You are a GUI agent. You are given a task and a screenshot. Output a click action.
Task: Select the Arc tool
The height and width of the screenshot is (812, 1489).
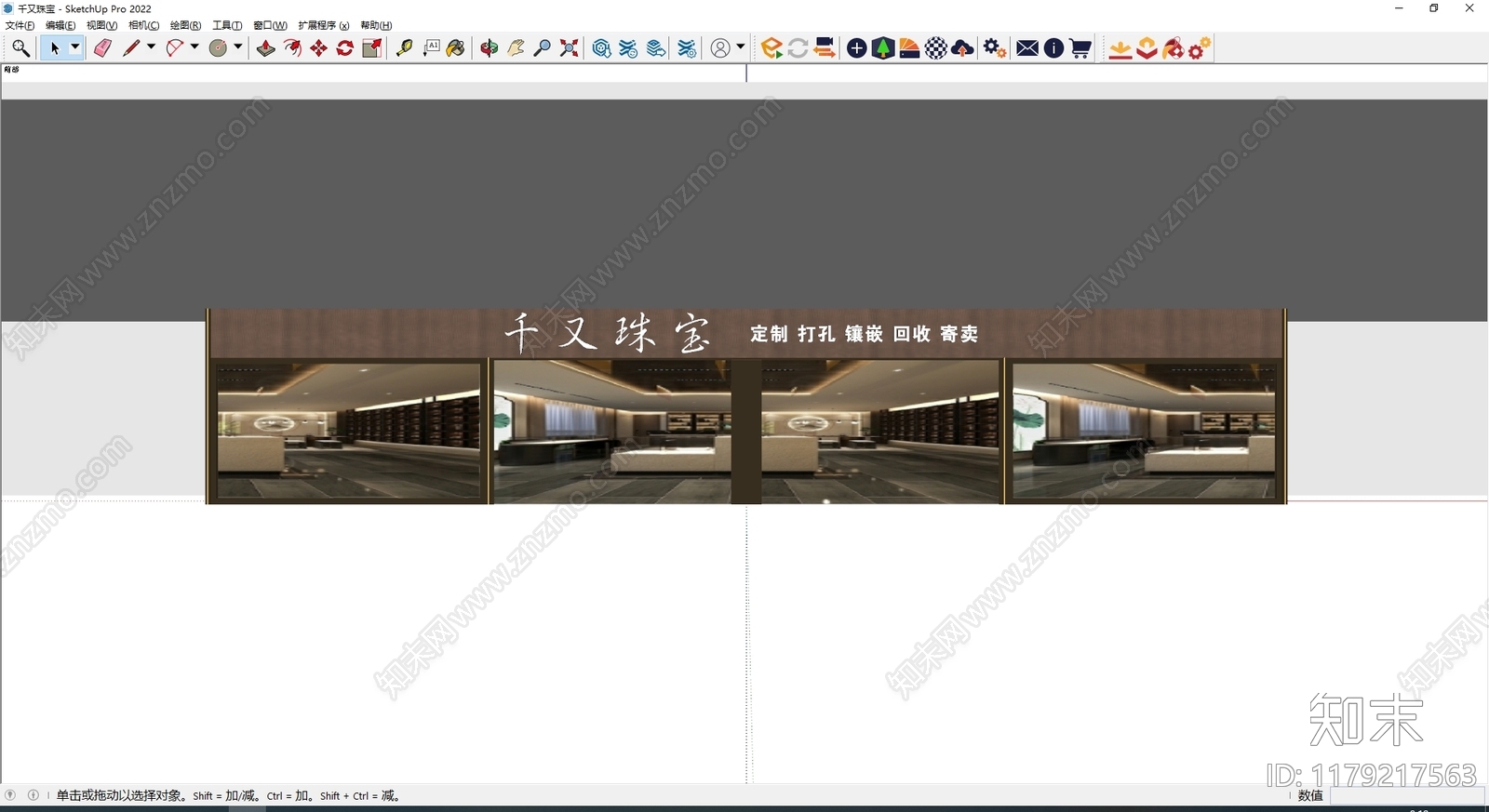pos(175,48)
